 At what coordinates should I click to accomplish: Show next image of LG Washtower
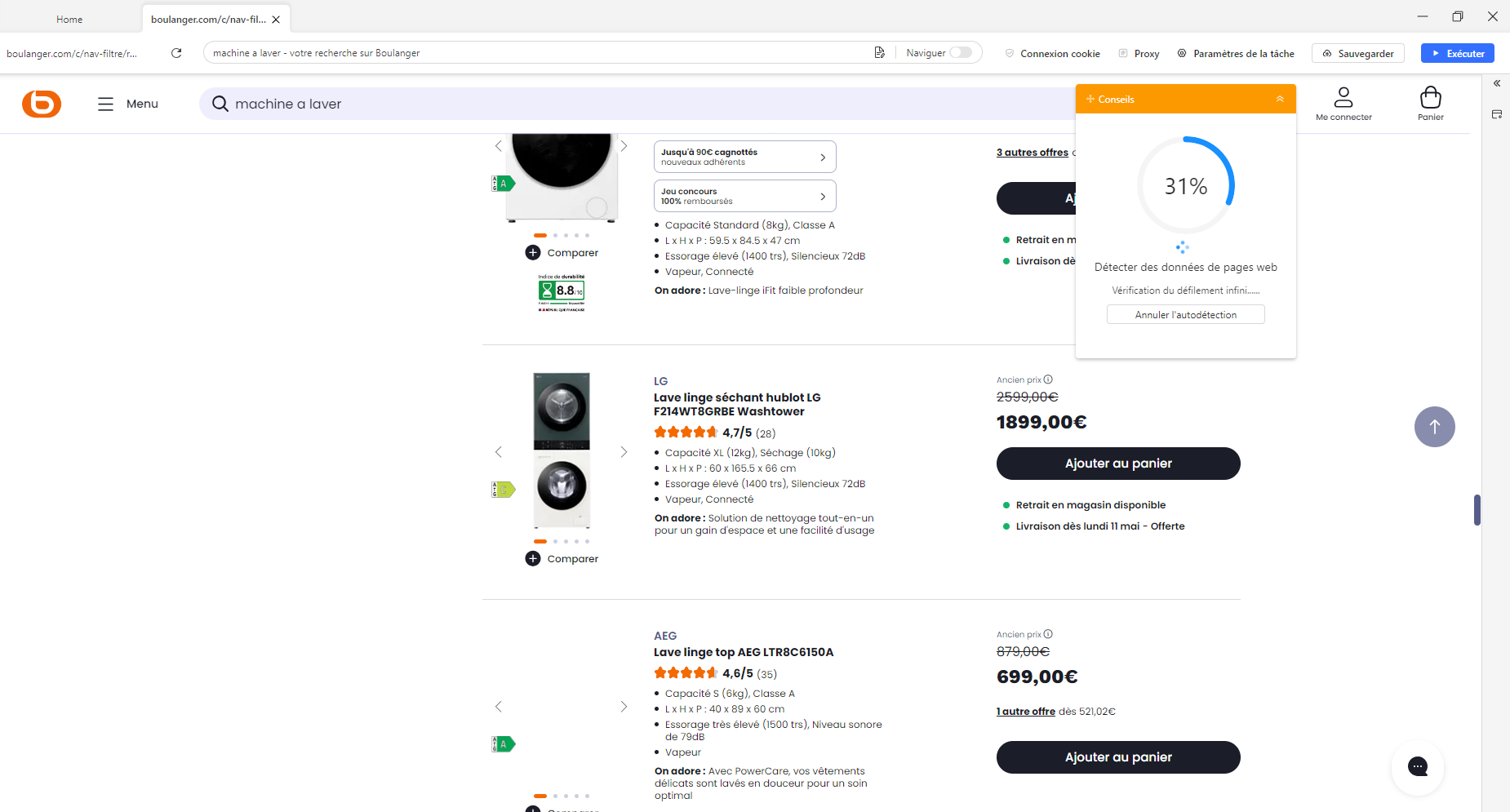coord(624,452)
